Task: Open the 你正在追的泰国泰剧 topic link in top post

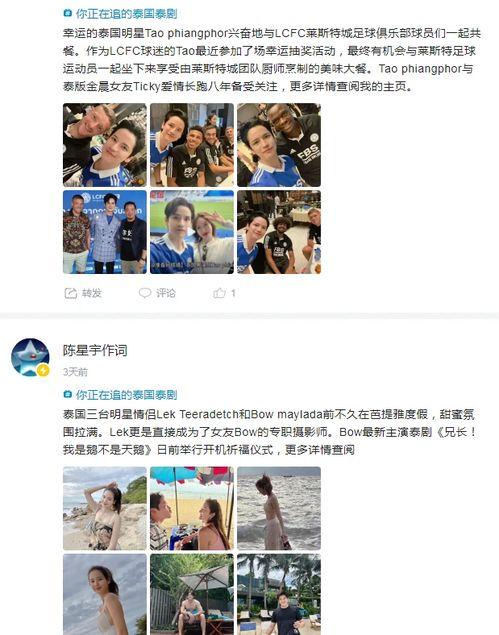Action: click(126, 14)
